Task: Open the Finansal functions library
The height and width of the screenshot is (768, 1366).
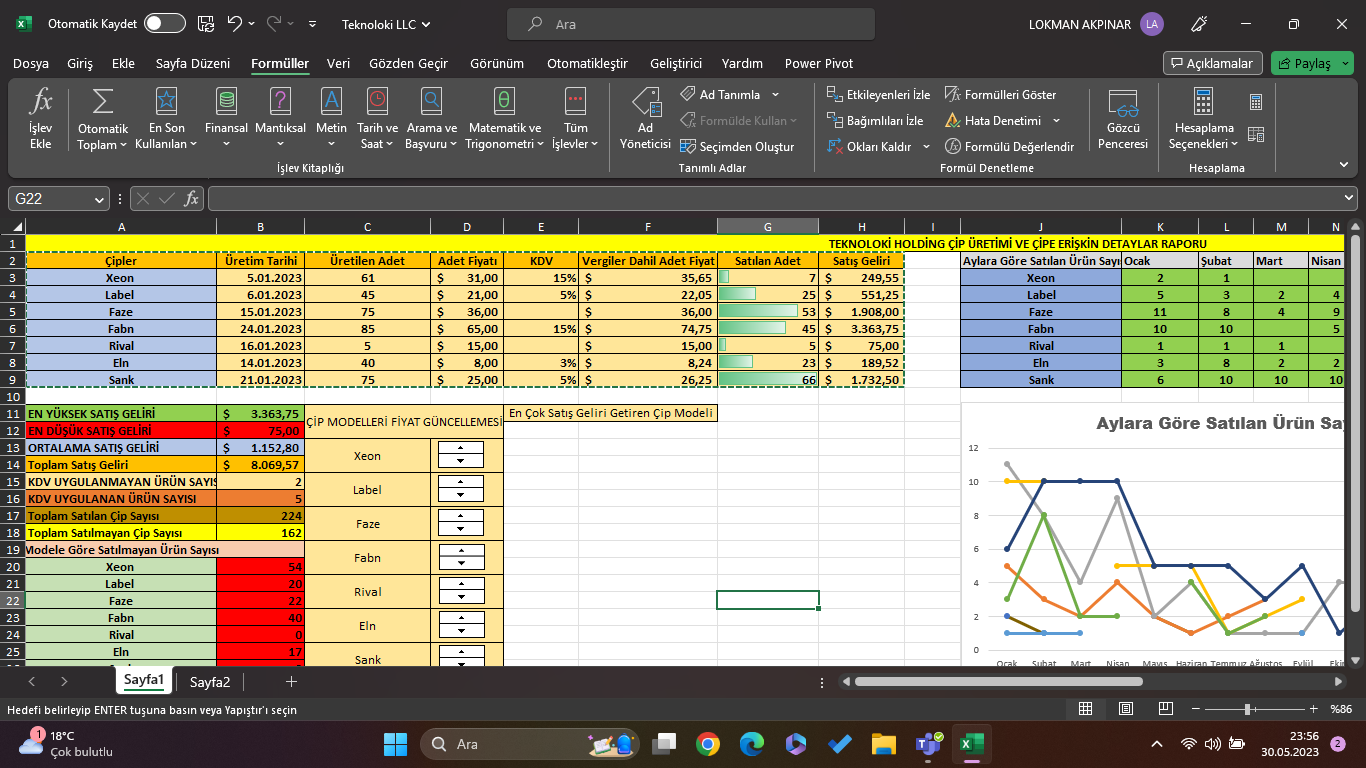Action: tap(226, 118)
